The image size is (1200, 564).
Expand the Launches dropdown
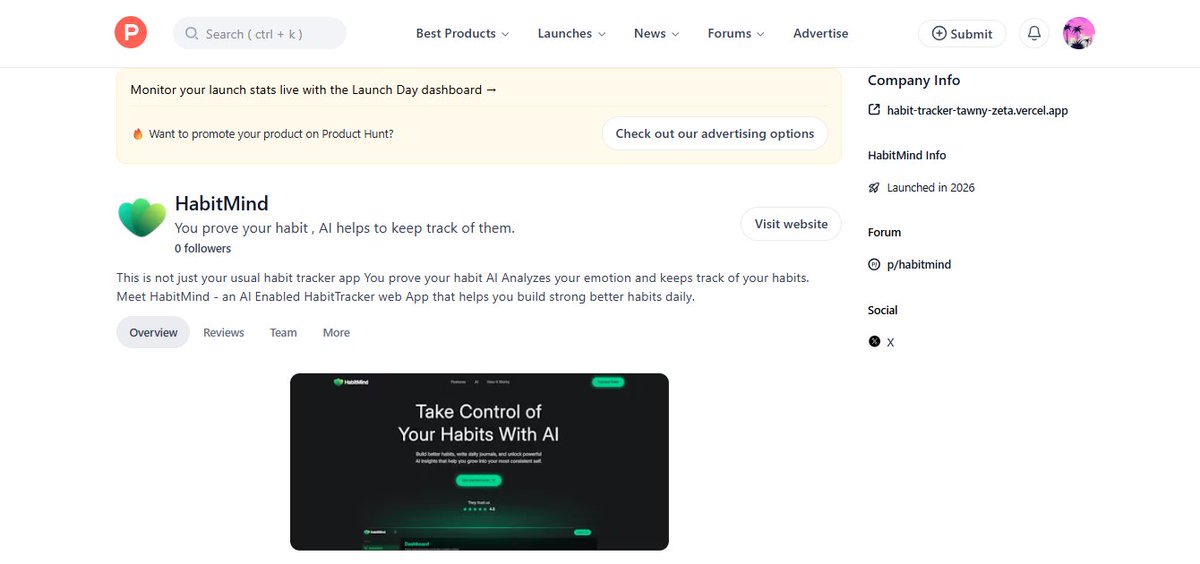pyautogui.click(x=572, y=33)
